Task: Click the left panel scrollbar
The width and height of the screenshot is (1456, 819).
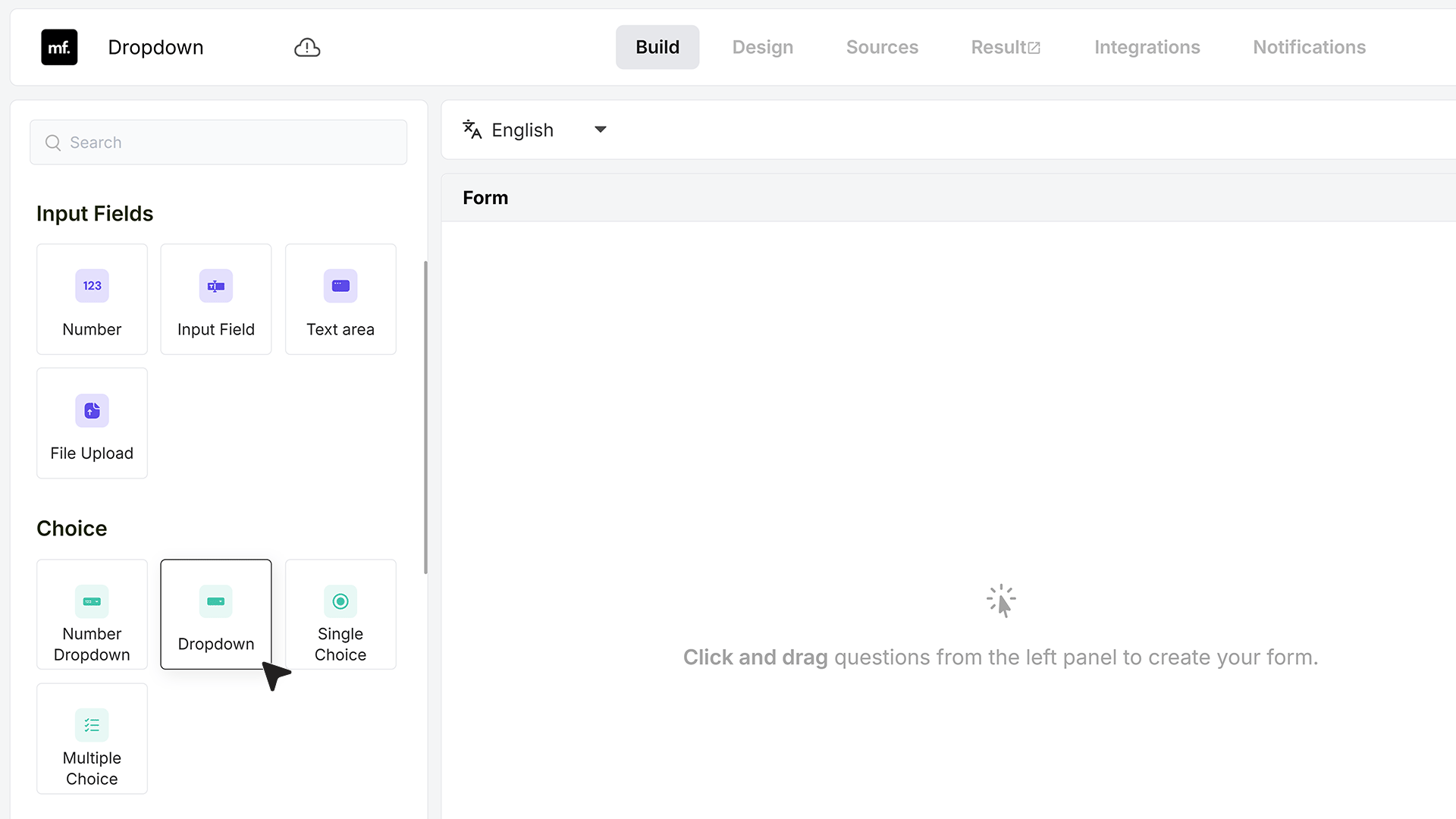Action: point(425,417)
